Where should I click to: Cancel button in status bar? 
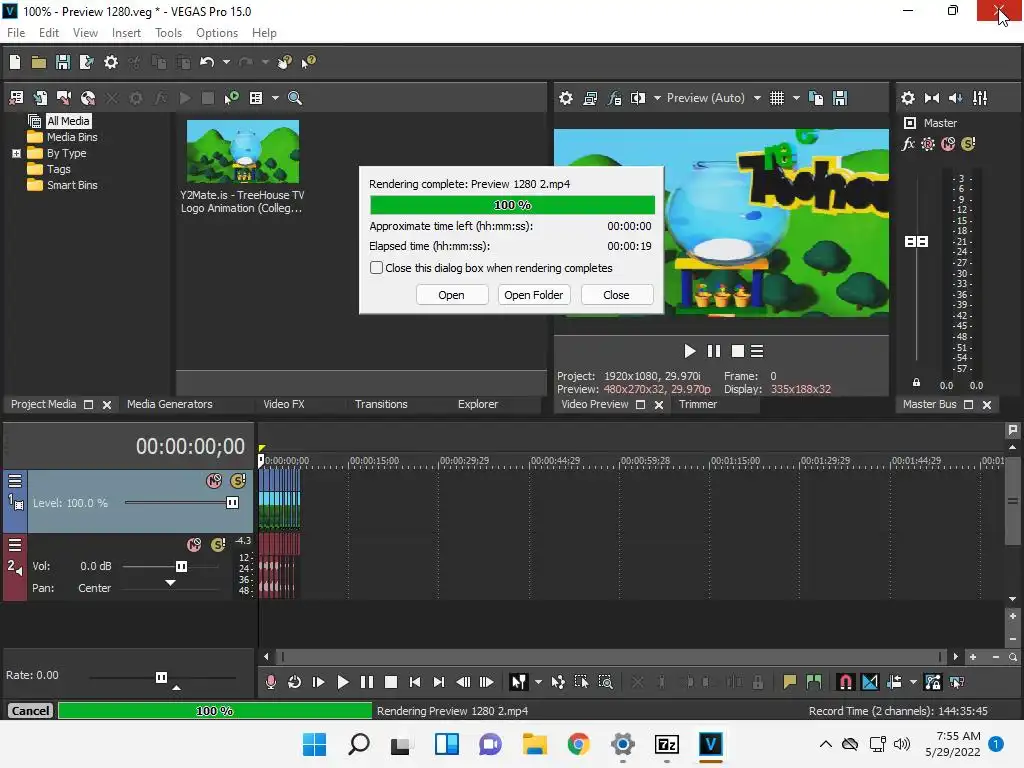click(30, 711)
